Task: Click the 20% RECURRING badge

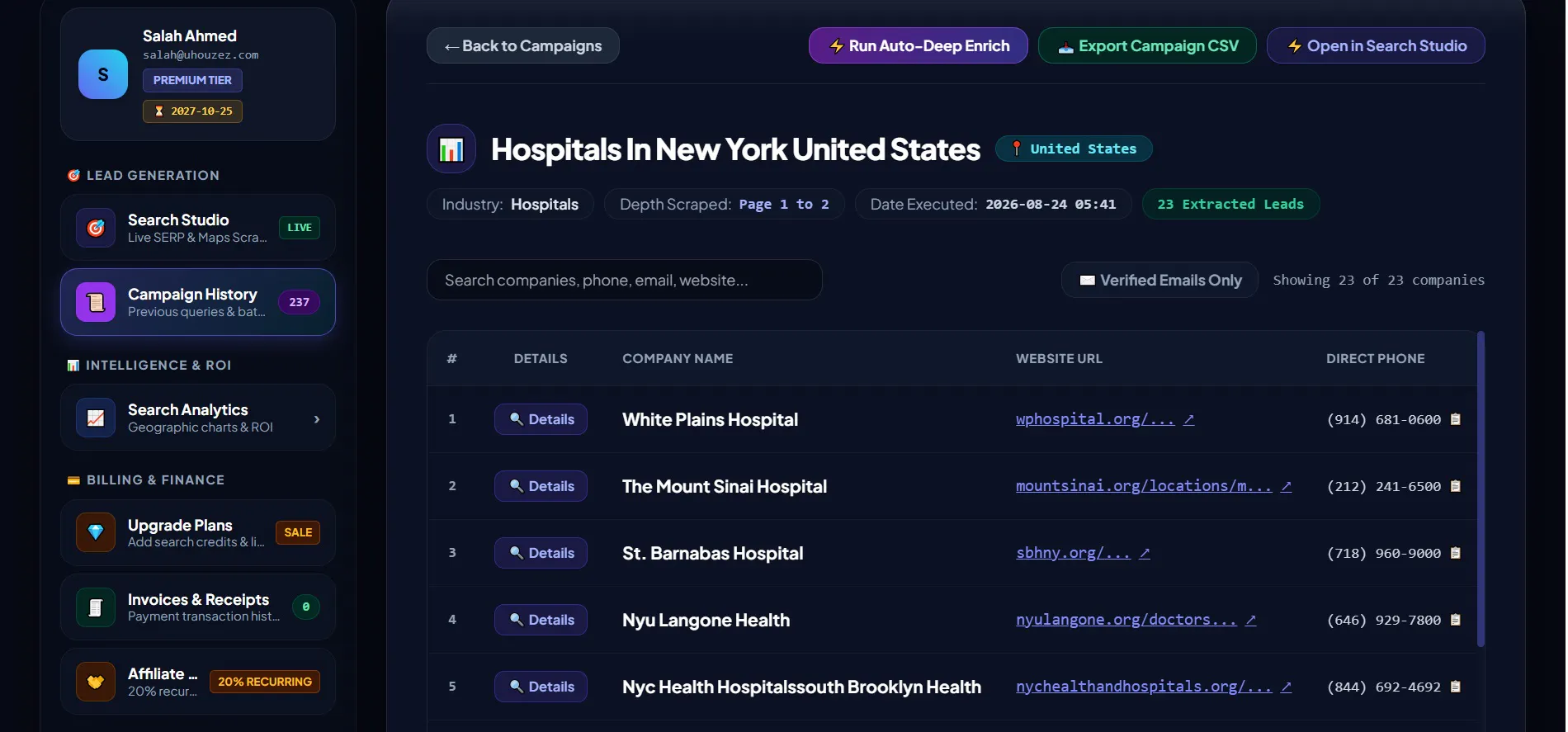Action: (x=265, y=682)
